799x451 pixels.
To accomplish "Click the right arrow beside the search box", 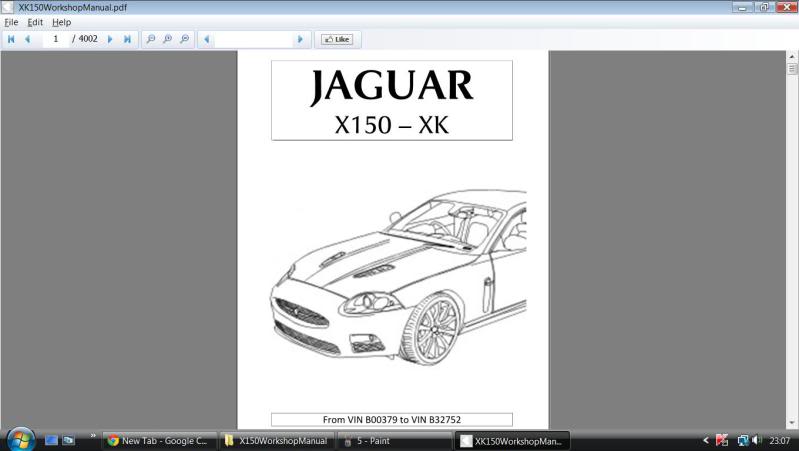I will click(300, 39).
